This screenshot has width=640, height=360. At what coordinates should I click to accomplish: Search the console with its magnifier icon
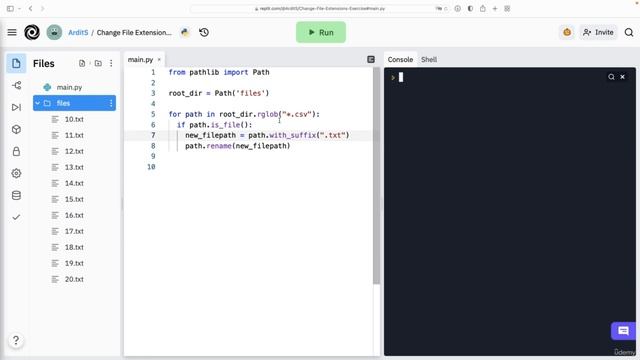coord(611,77)
